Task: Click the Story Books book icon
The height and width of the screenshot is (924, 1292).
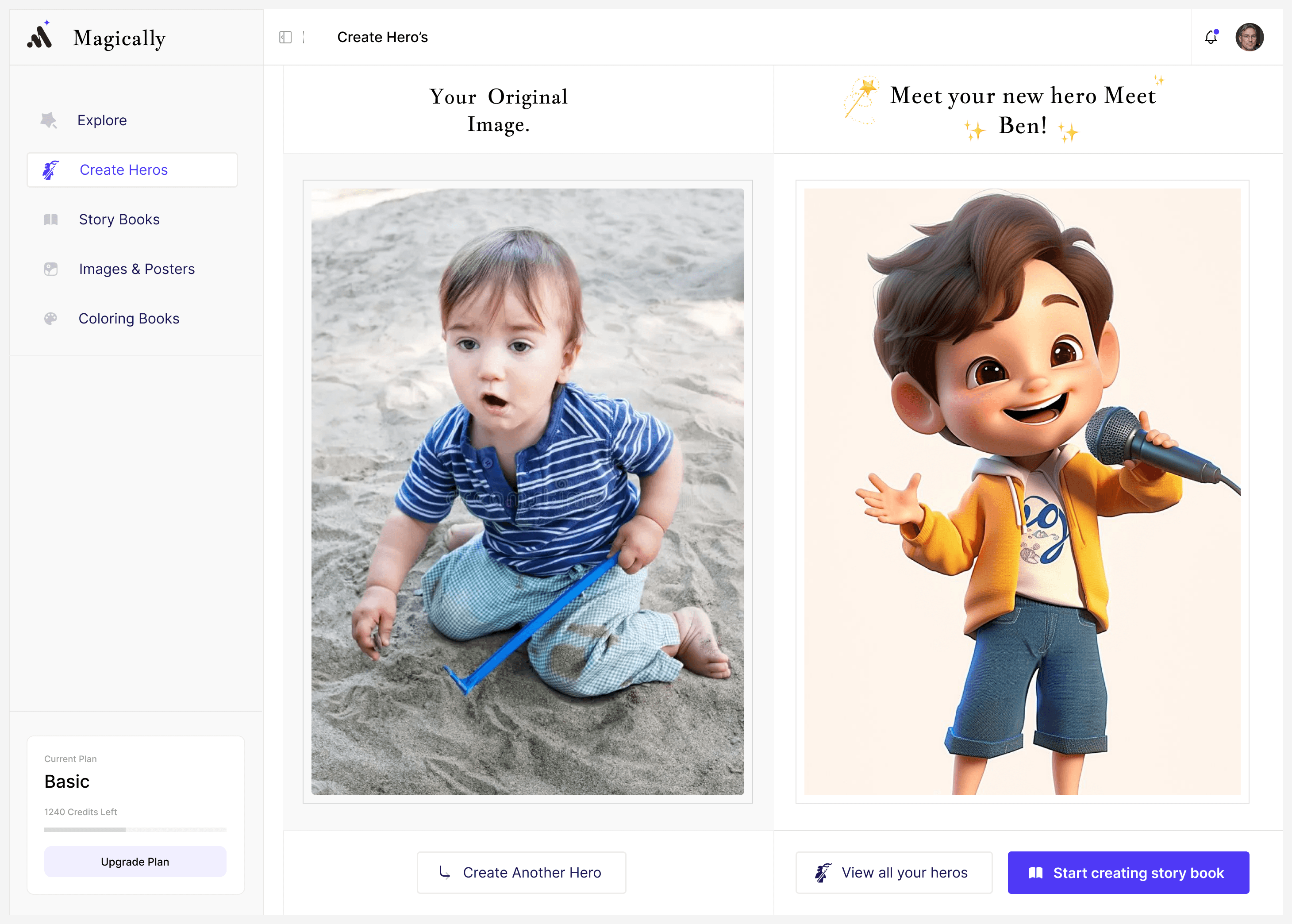Action: pos(51,219)
